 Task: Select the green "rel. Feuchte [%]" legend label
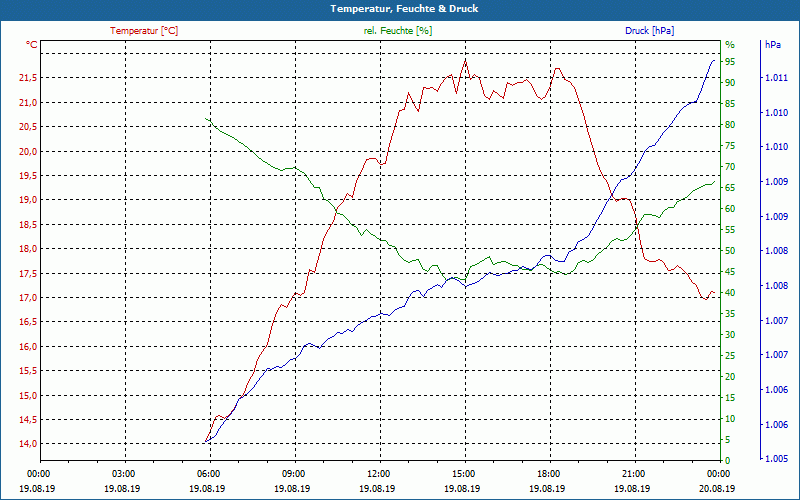[397, 31]
